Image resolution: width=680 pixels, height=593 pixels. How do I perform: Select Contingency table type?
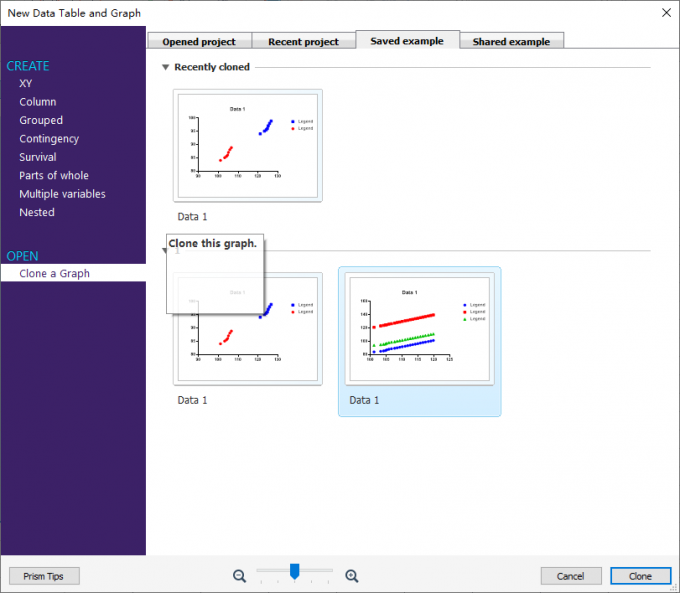coord(49,139)
